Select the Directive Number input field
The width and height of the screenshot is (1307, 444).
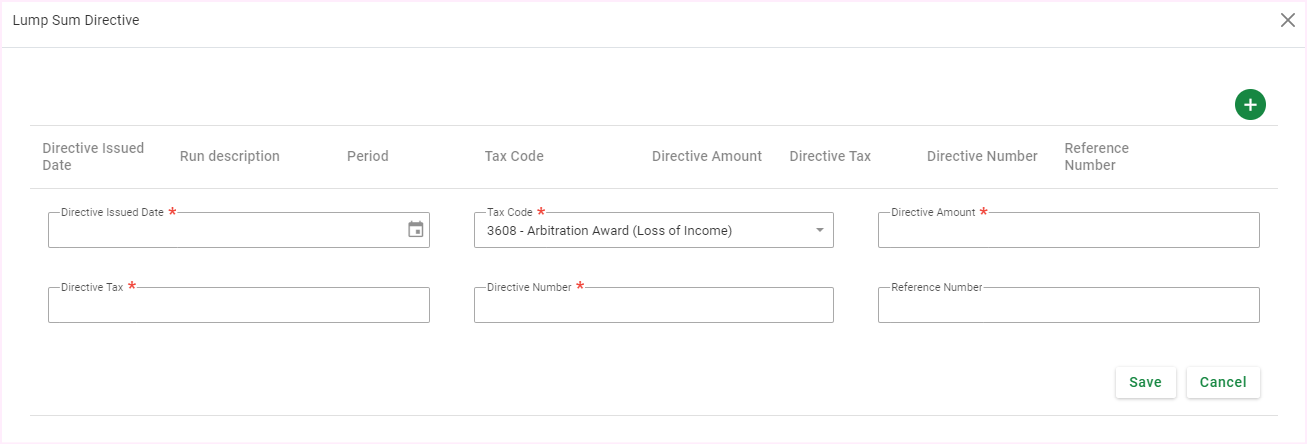(653, 306)
